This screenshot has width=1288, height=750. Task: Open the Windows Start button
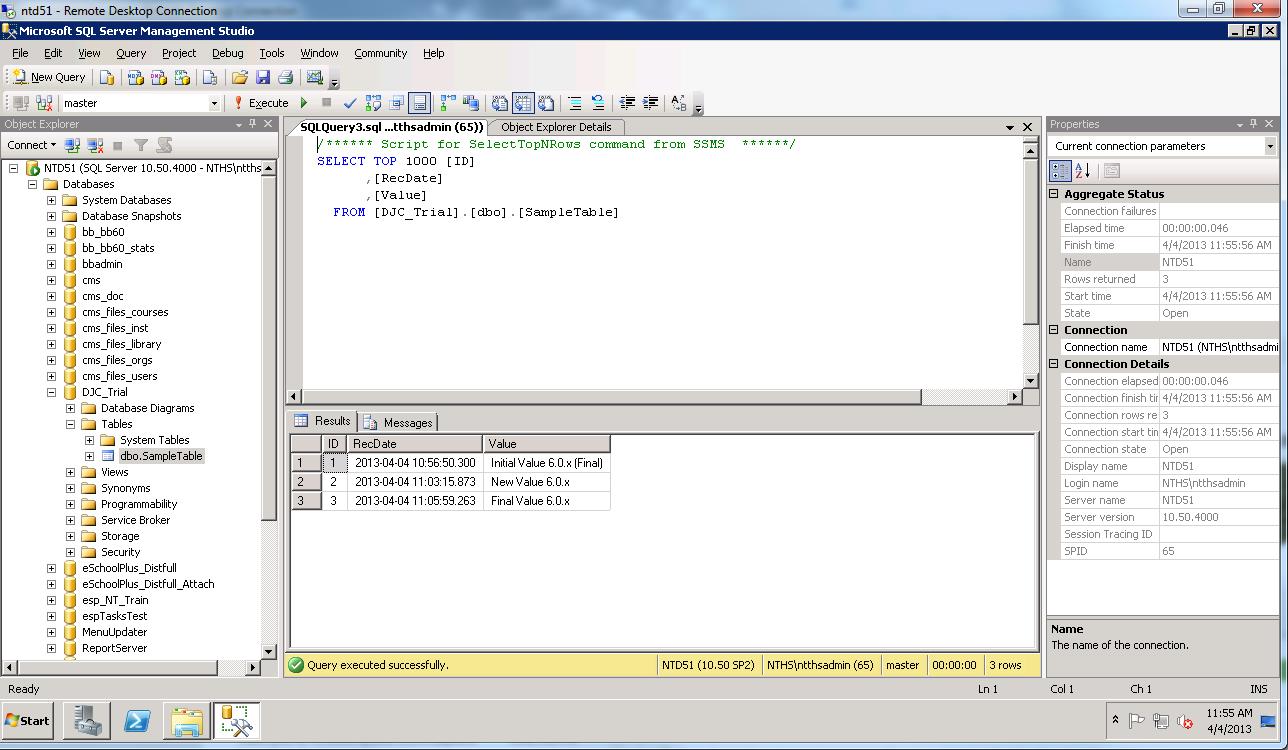[28, 720]
